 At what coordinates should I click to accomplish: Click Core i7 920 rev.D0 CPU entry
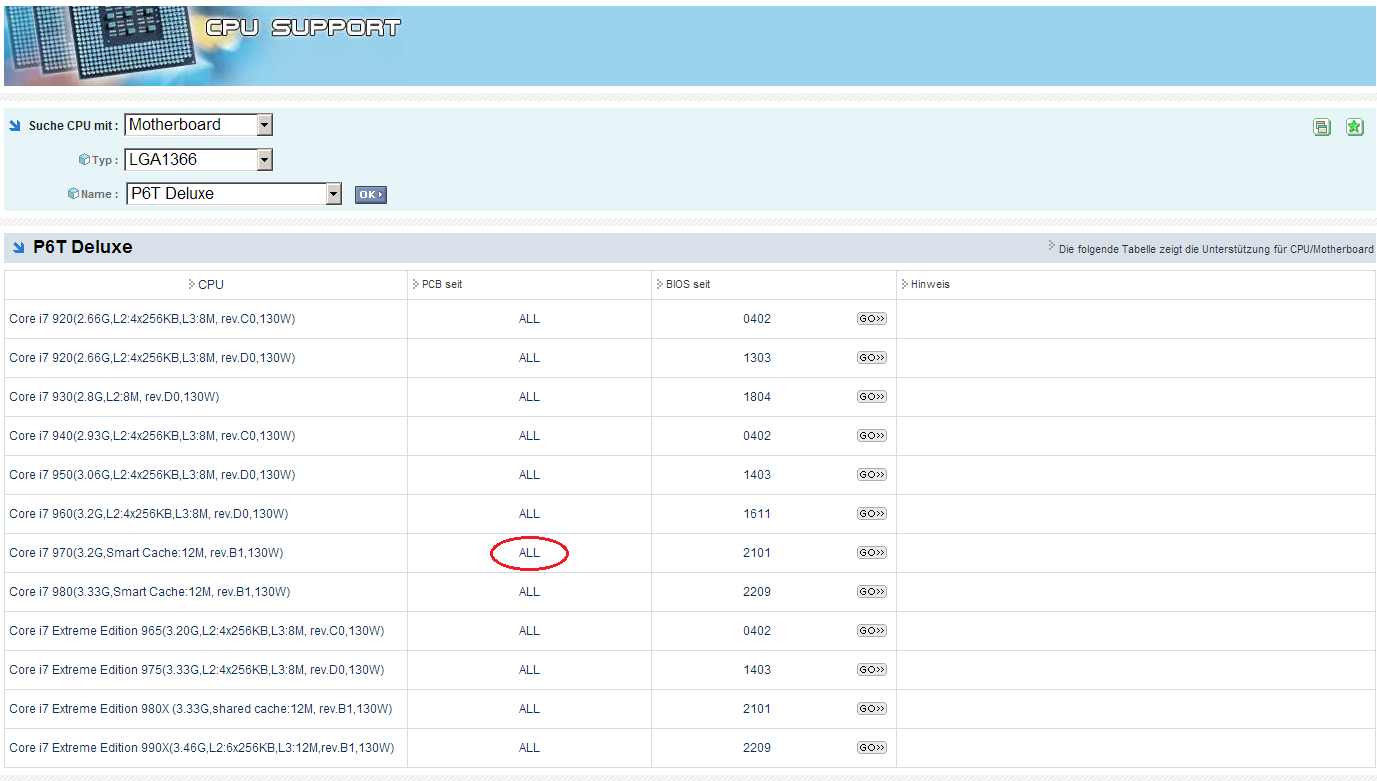click(152, 358)
